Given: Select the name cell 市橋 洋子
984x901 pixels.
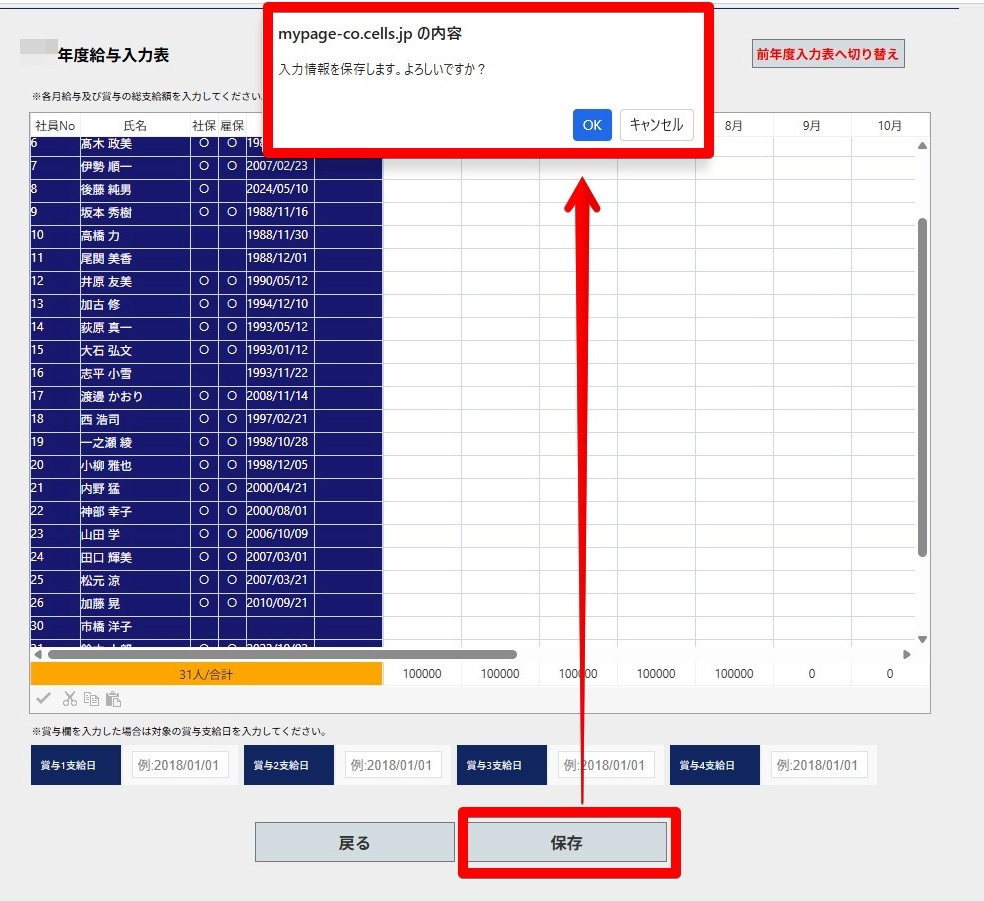Looking at the screenshot, I should click(135, 626).
